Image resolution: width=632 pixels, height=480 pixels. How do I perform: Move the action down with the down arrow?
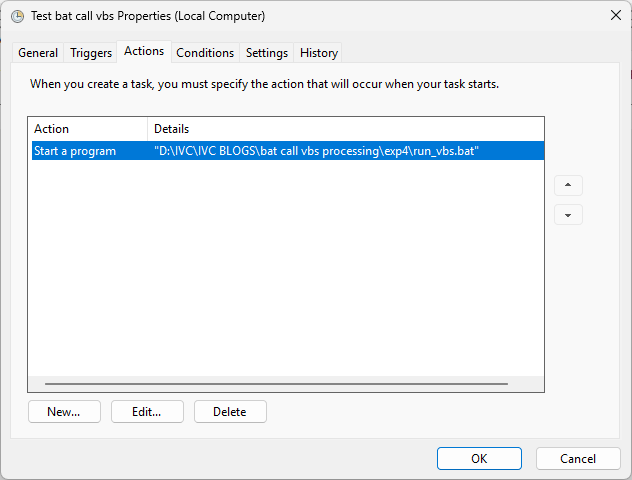point(568,215)
